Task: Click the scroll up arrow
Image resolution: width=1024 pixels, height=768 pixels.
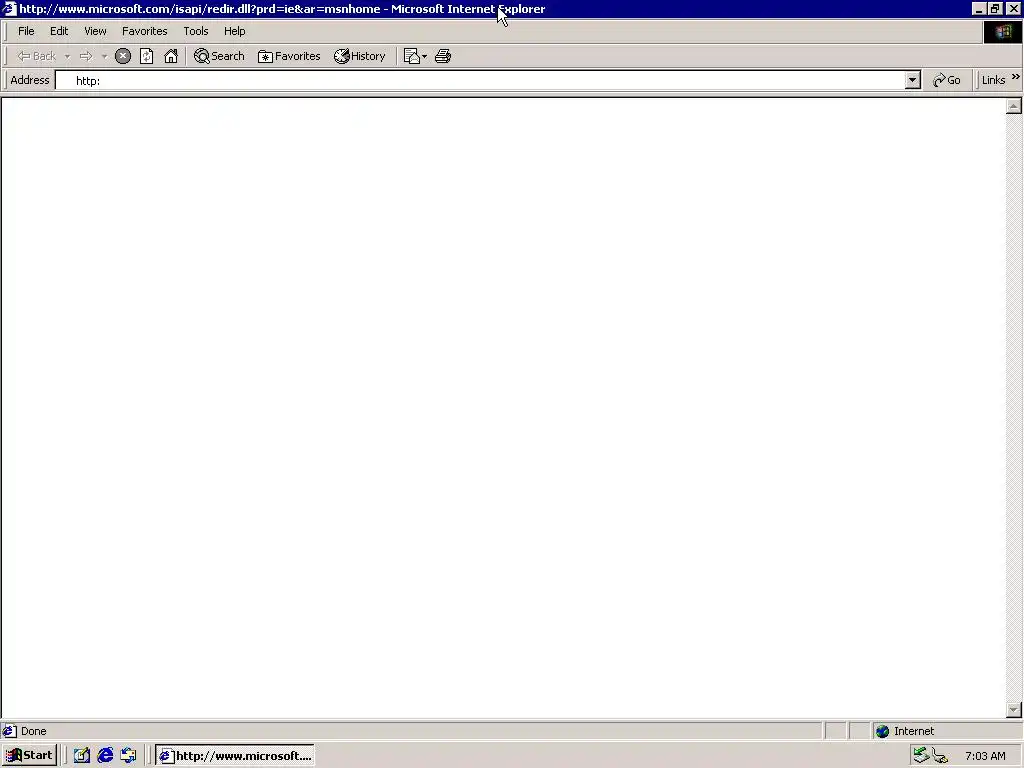Action: click(1014, 106)
